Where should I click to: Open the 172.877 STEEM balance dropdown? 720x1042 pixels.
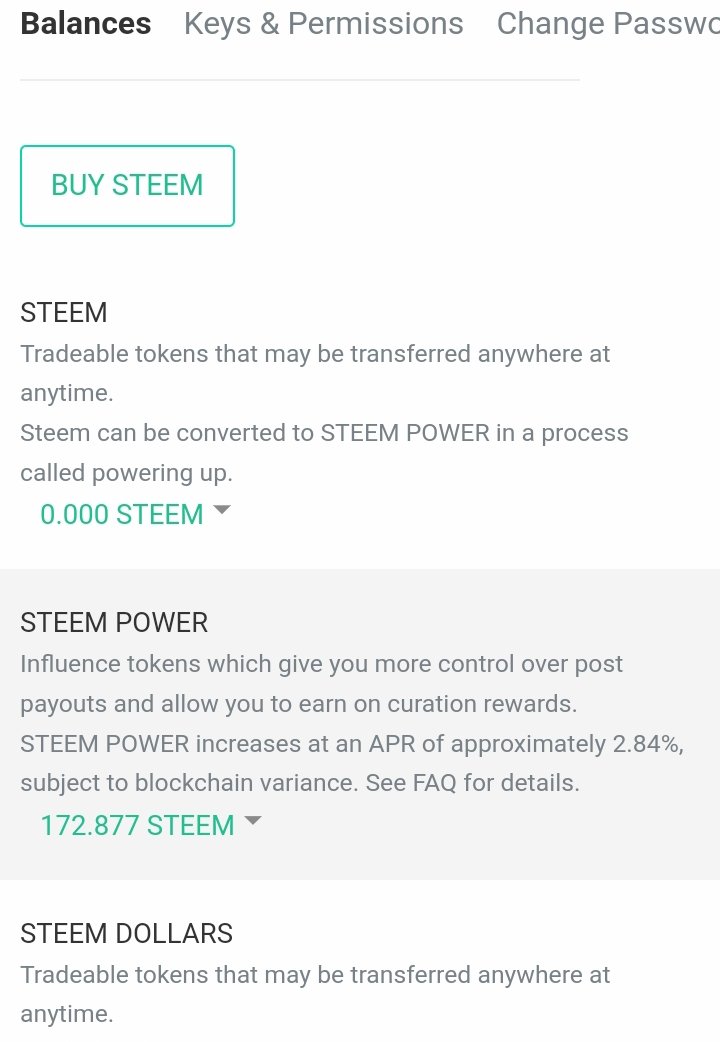pos(137,825)
